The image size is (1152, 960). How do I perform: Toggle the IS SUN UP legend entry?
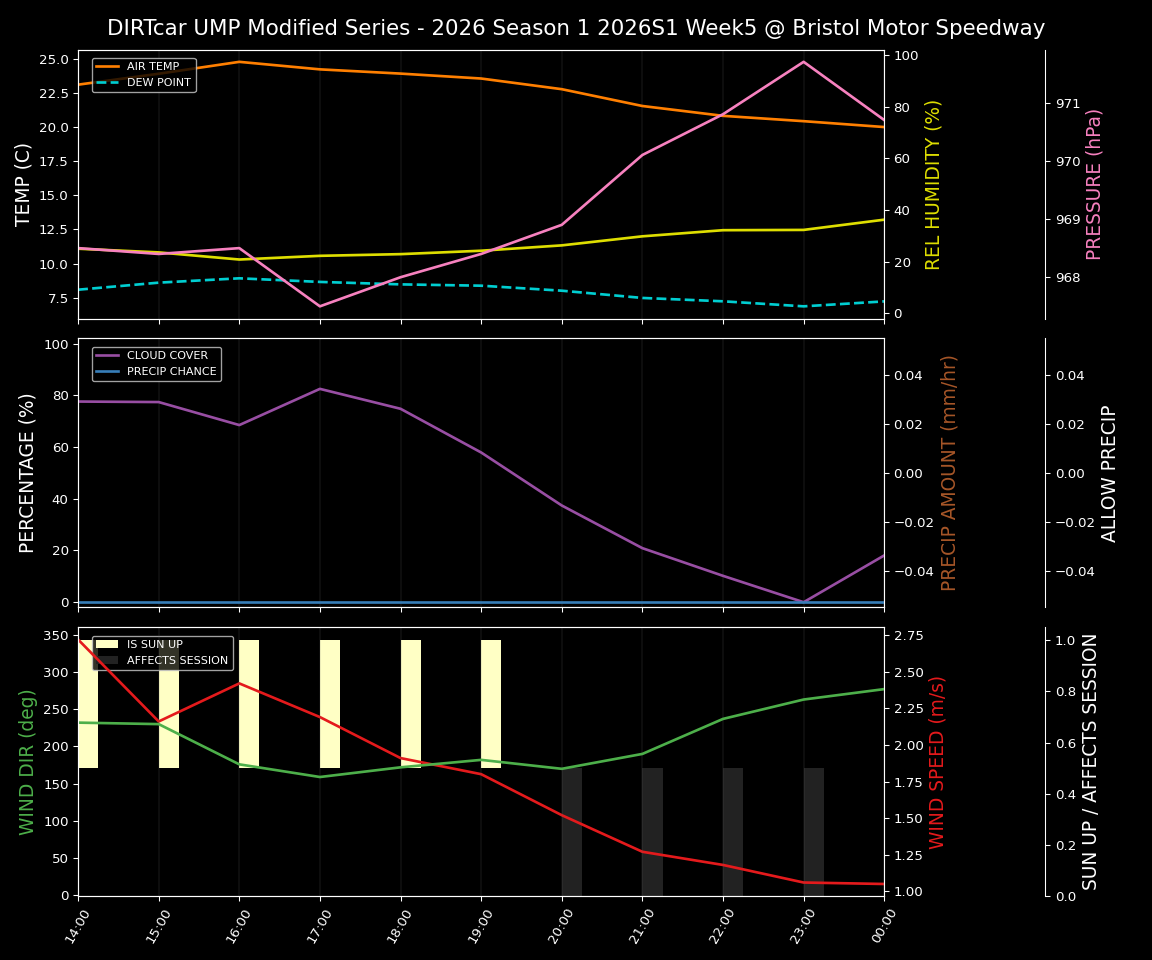tap(153, 643)
